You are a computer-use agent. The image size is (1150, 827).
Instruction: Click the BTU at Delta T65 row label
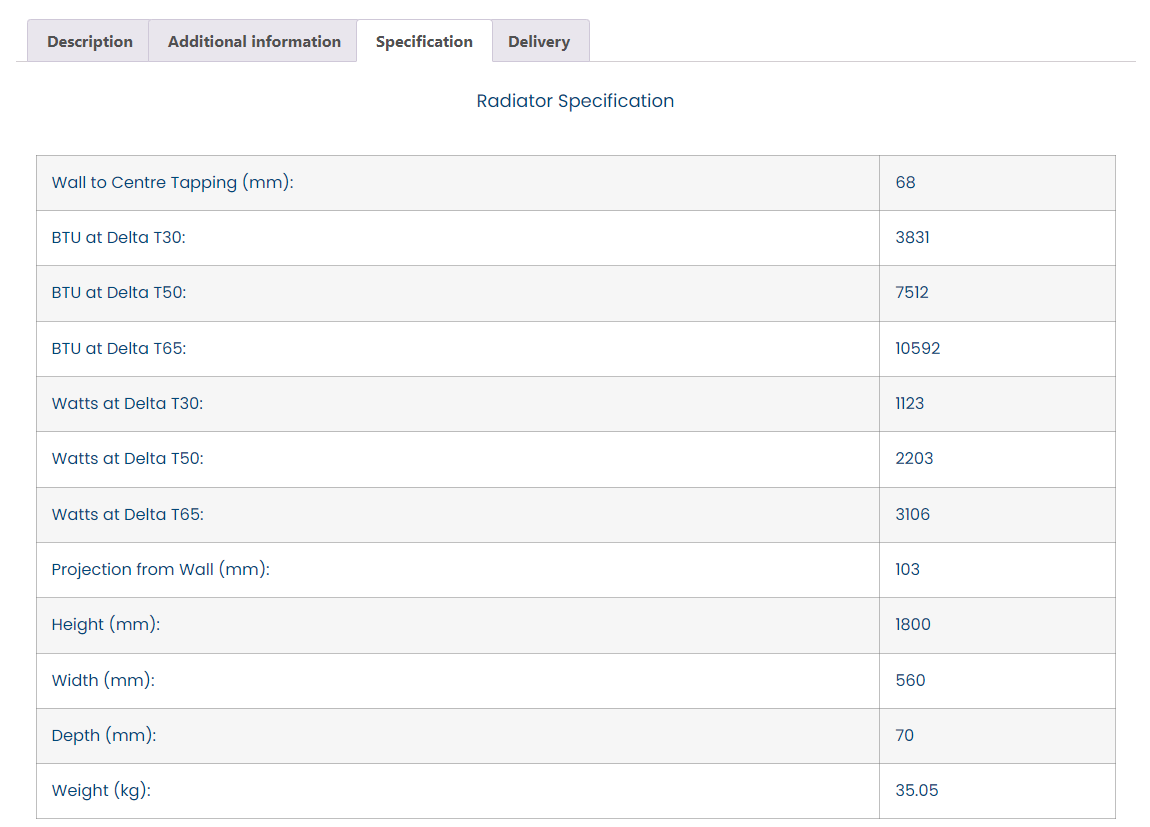(x=119, y=348)
